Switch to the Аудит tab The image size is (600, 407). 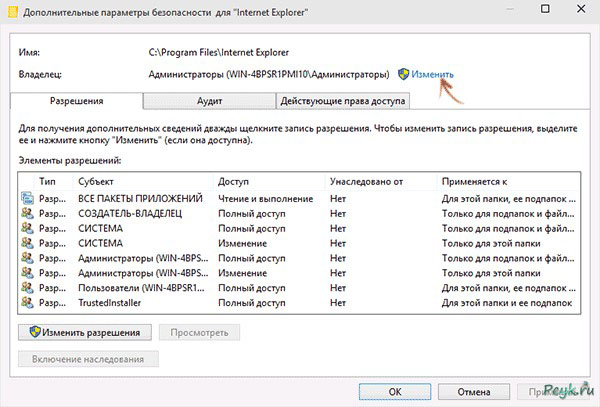209,101
